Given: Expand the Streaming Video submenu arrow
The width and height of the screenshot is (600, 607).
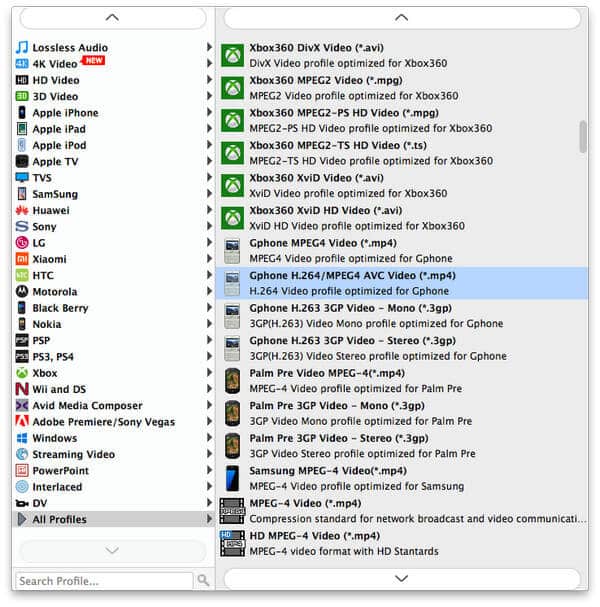Looking at the screenshot, I should (x=209, y=454).
